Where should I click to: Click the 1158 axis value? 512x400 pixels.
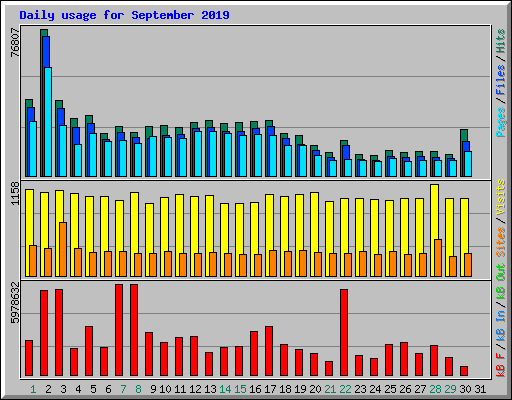pyautogui.click(x=15, y=194)
